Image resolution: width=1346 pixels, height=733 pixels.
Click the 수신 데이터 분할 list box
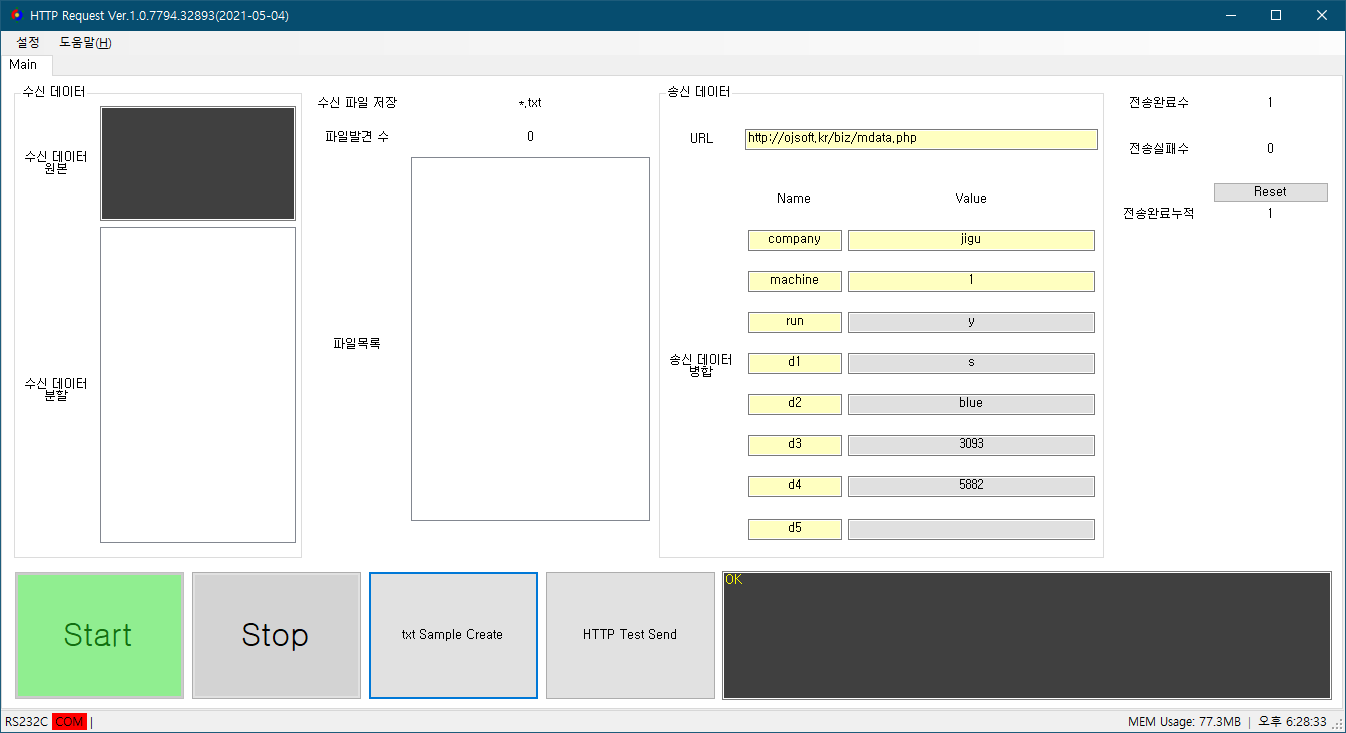click(x=198, y=385)
